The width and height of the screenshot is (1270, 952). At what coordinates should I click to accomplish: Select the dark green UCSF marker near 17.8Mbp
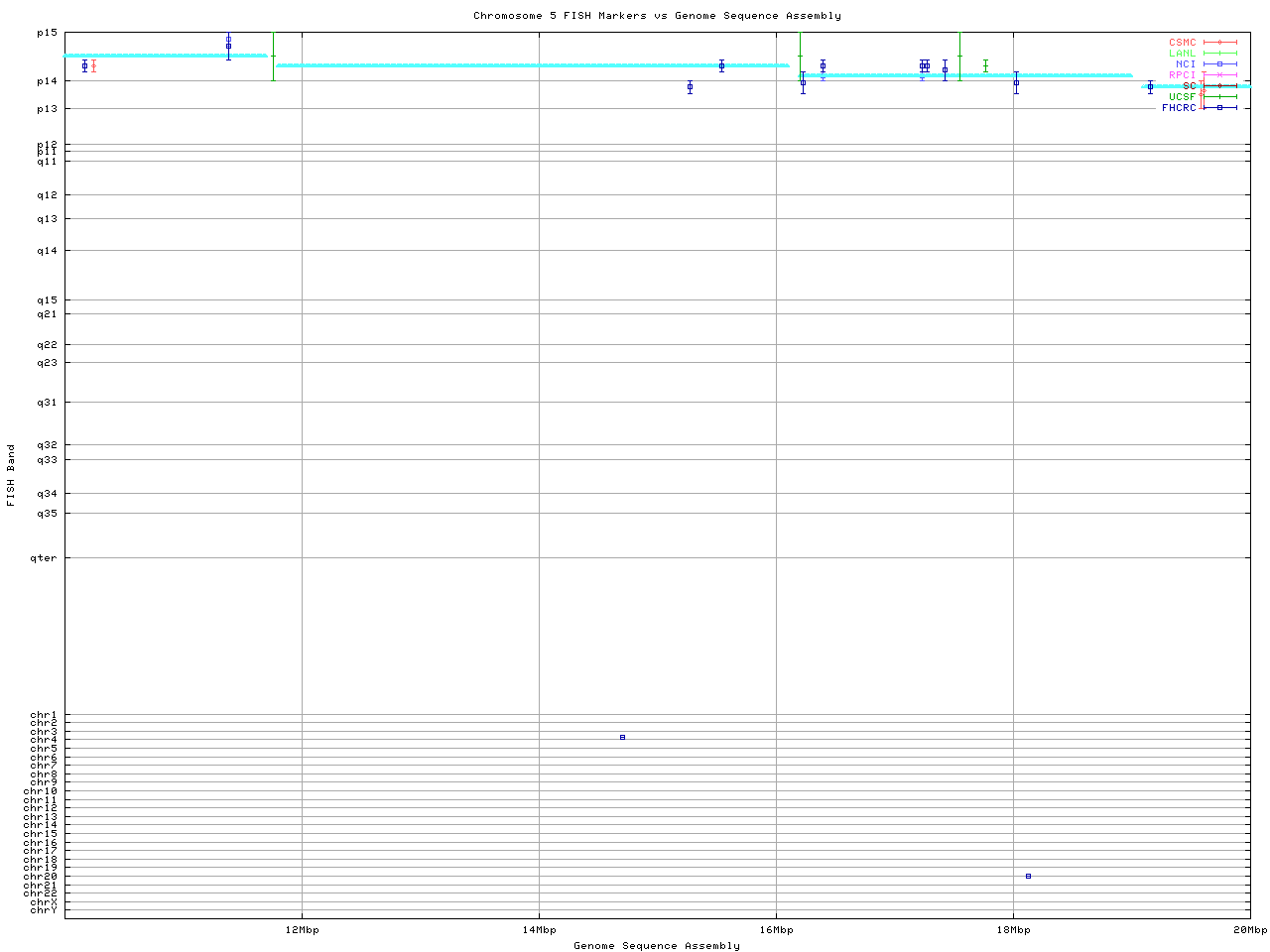click(x=985, y=65)
